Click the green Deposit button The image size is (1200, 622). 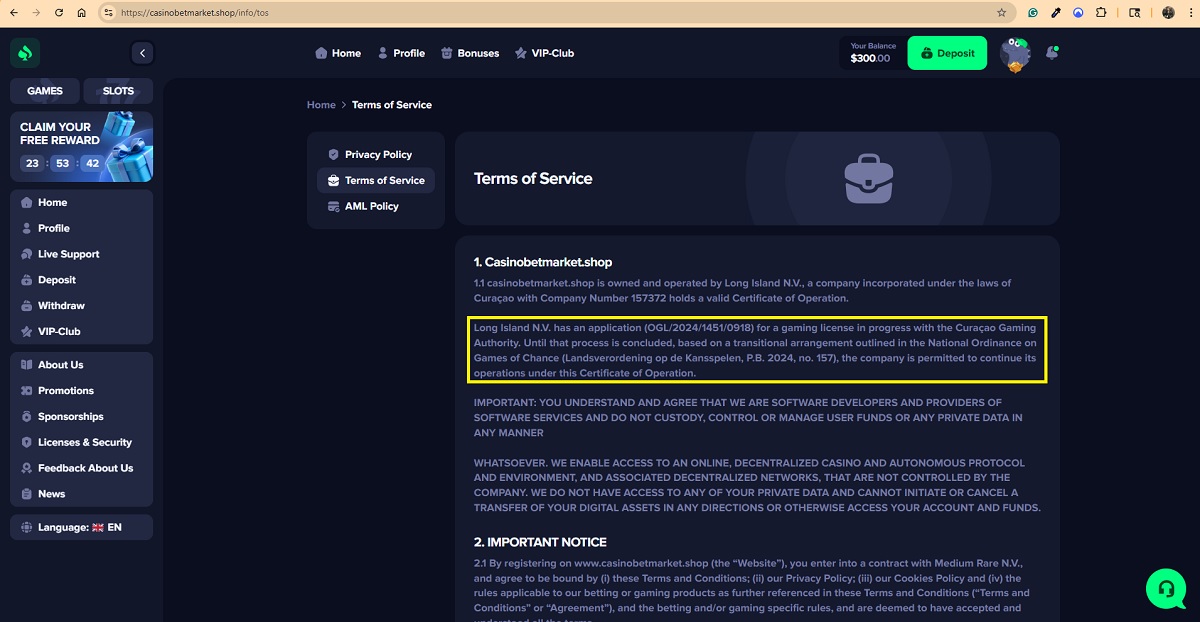point(946,53)
